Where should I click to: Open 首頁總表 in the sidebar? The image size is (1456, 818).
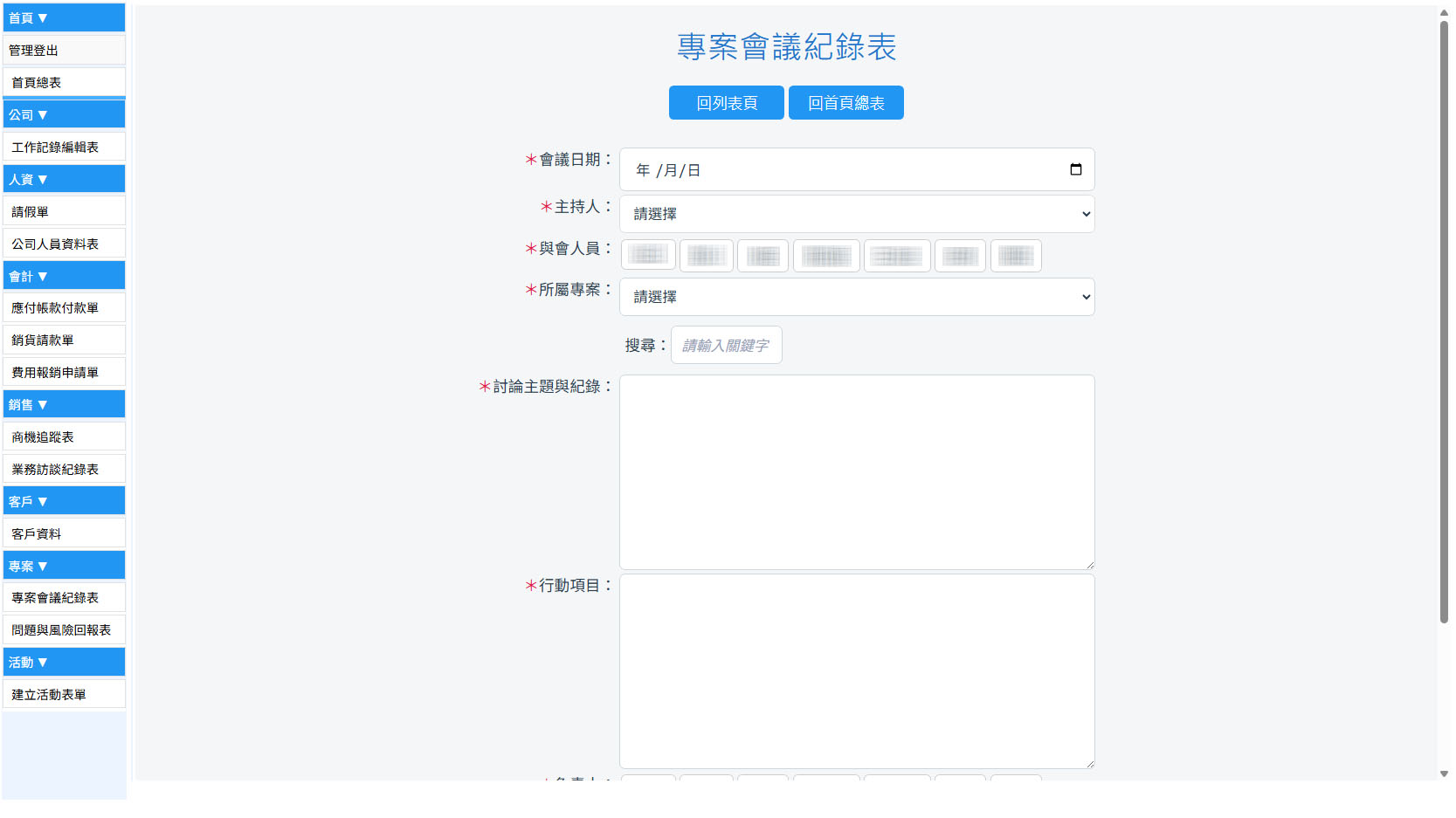64,82
